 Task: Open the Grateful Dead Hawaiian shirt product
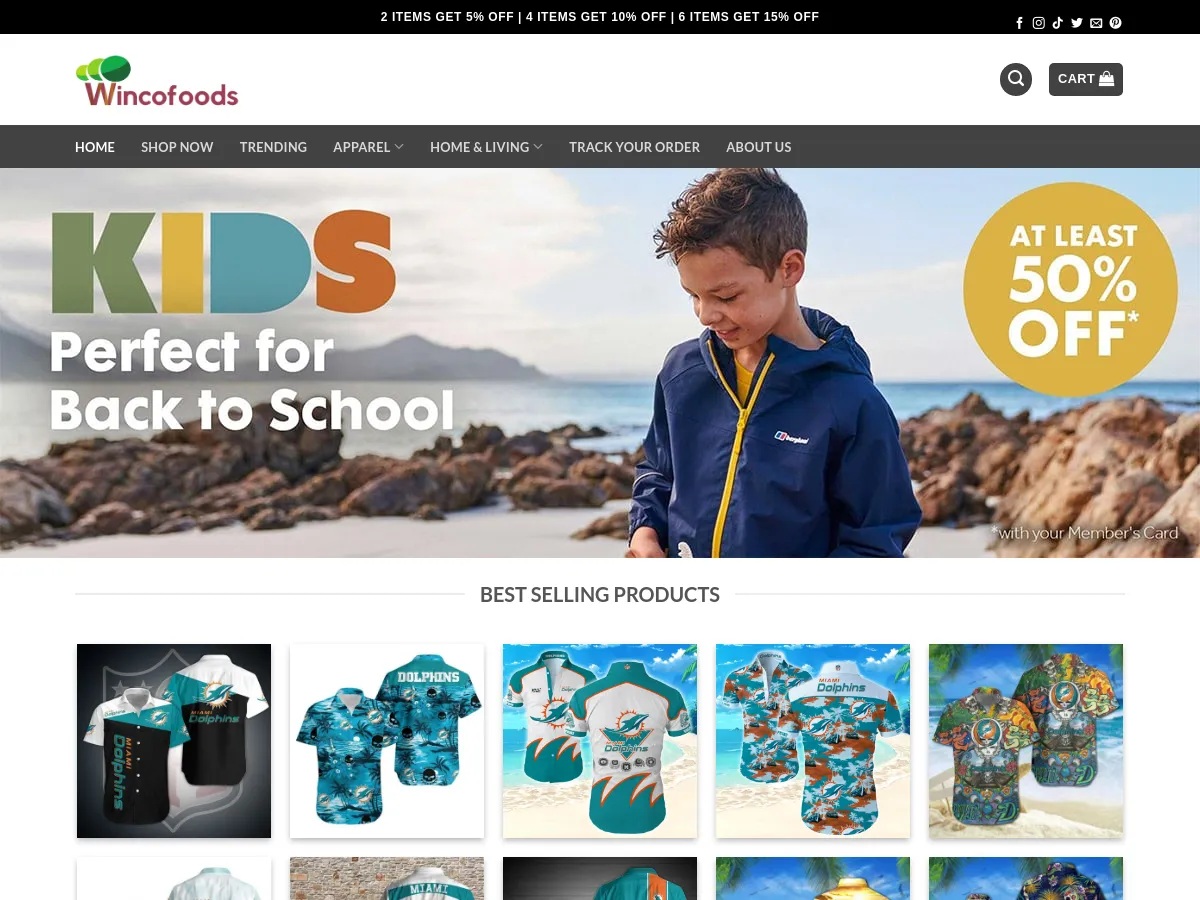1026,741
